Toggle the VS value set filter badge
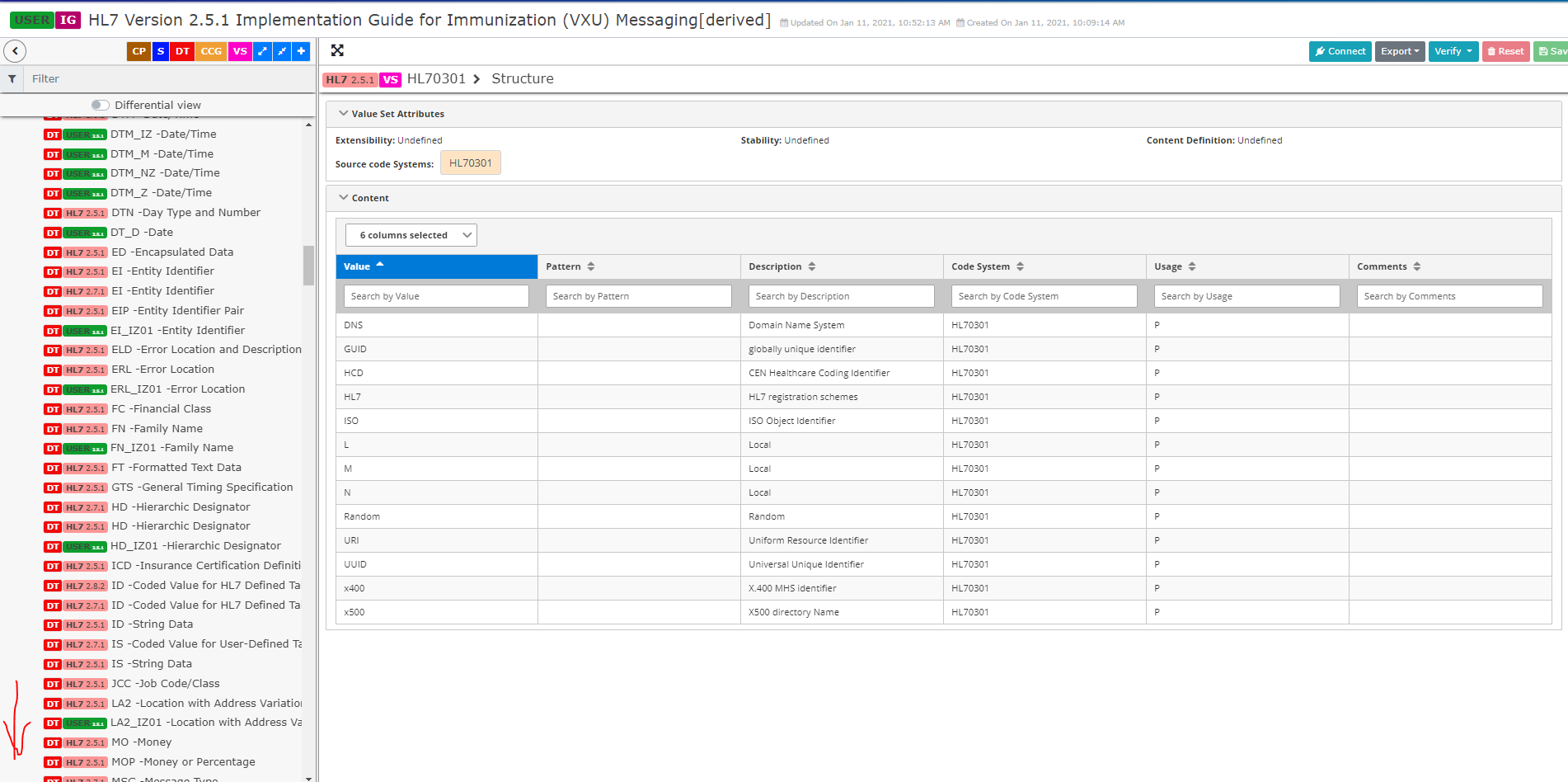This screenshot has height=782, width=1568. pyautogui.click(x=239, y=51)
